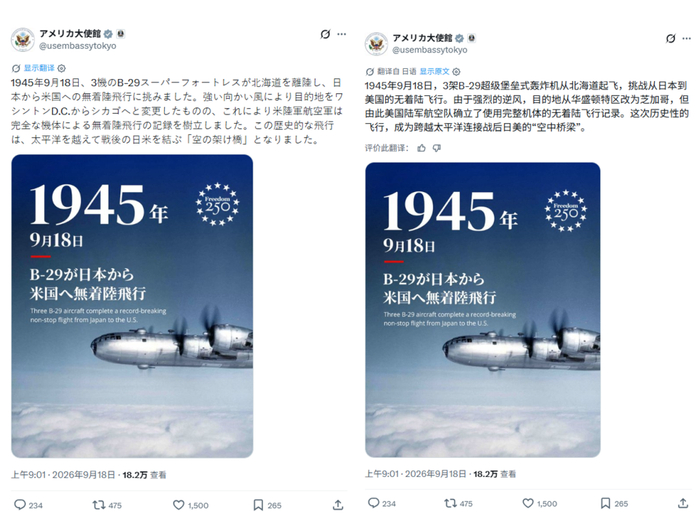Open more options menu on right post
Viewport: 700px width, 519px height.
click(687, 38)
